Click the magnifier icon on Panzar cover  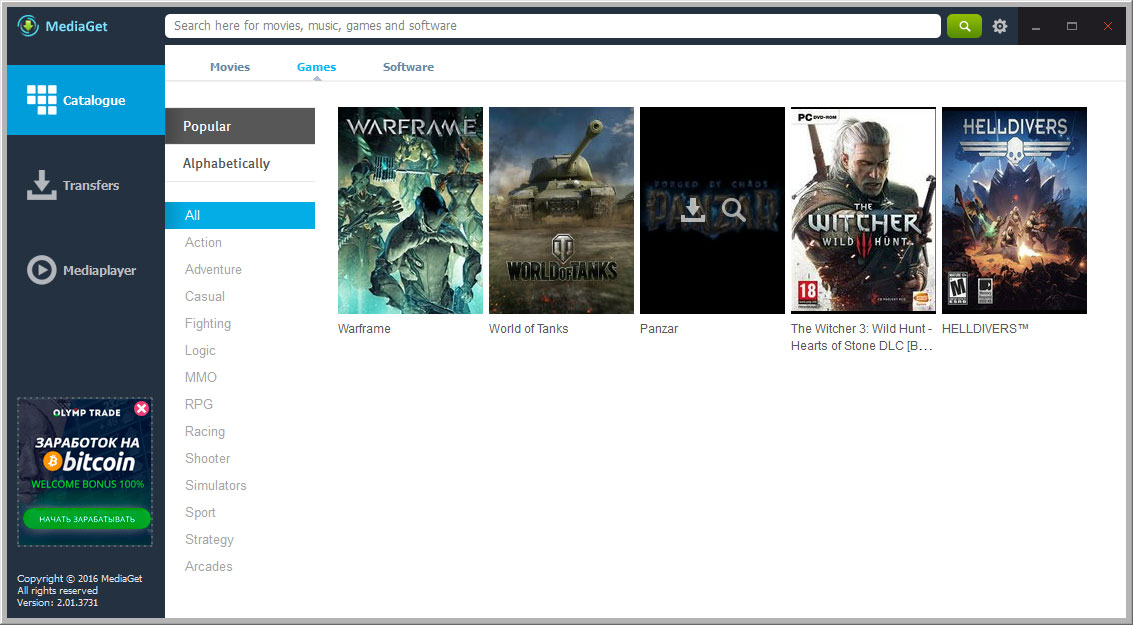(733, 210)
